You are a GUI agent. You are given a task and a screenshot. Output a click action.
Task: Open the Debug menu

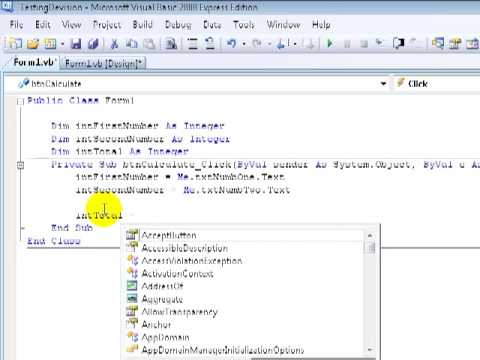[178, 25]
